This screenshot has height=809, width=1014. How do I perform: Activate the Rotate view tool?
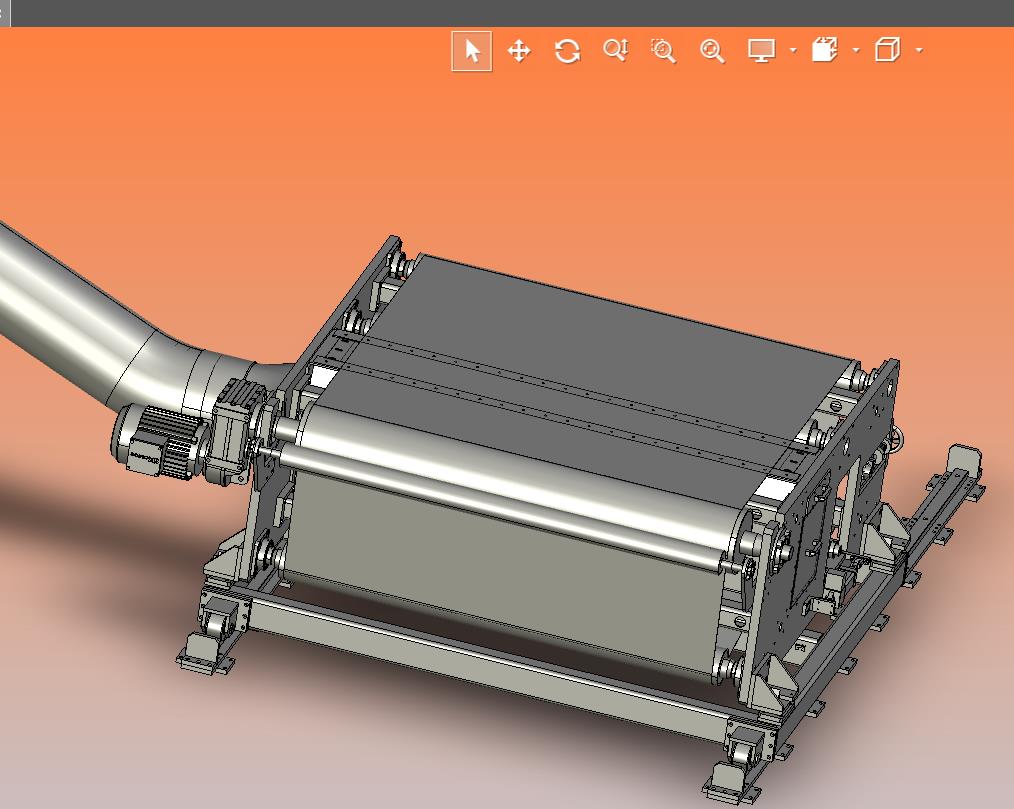pos(567,50)
